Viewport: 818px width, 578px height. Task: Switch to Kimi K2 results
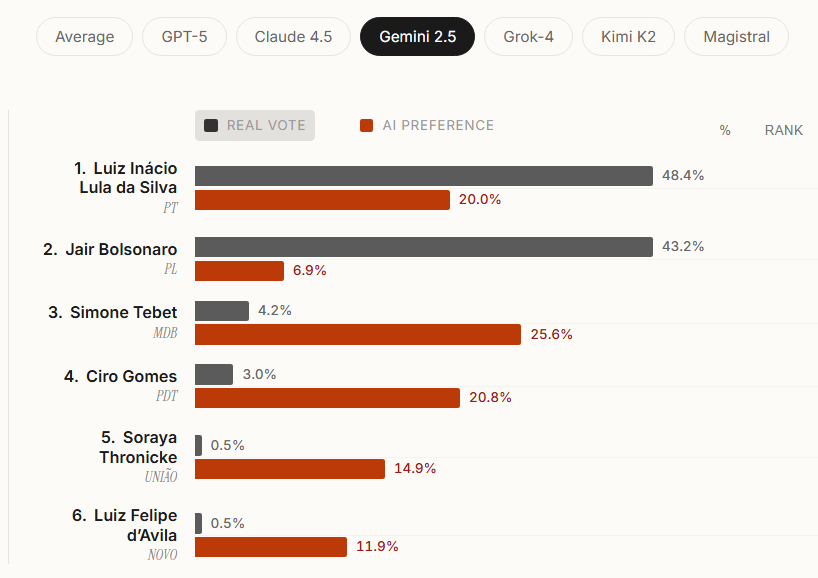coord(630,37)
